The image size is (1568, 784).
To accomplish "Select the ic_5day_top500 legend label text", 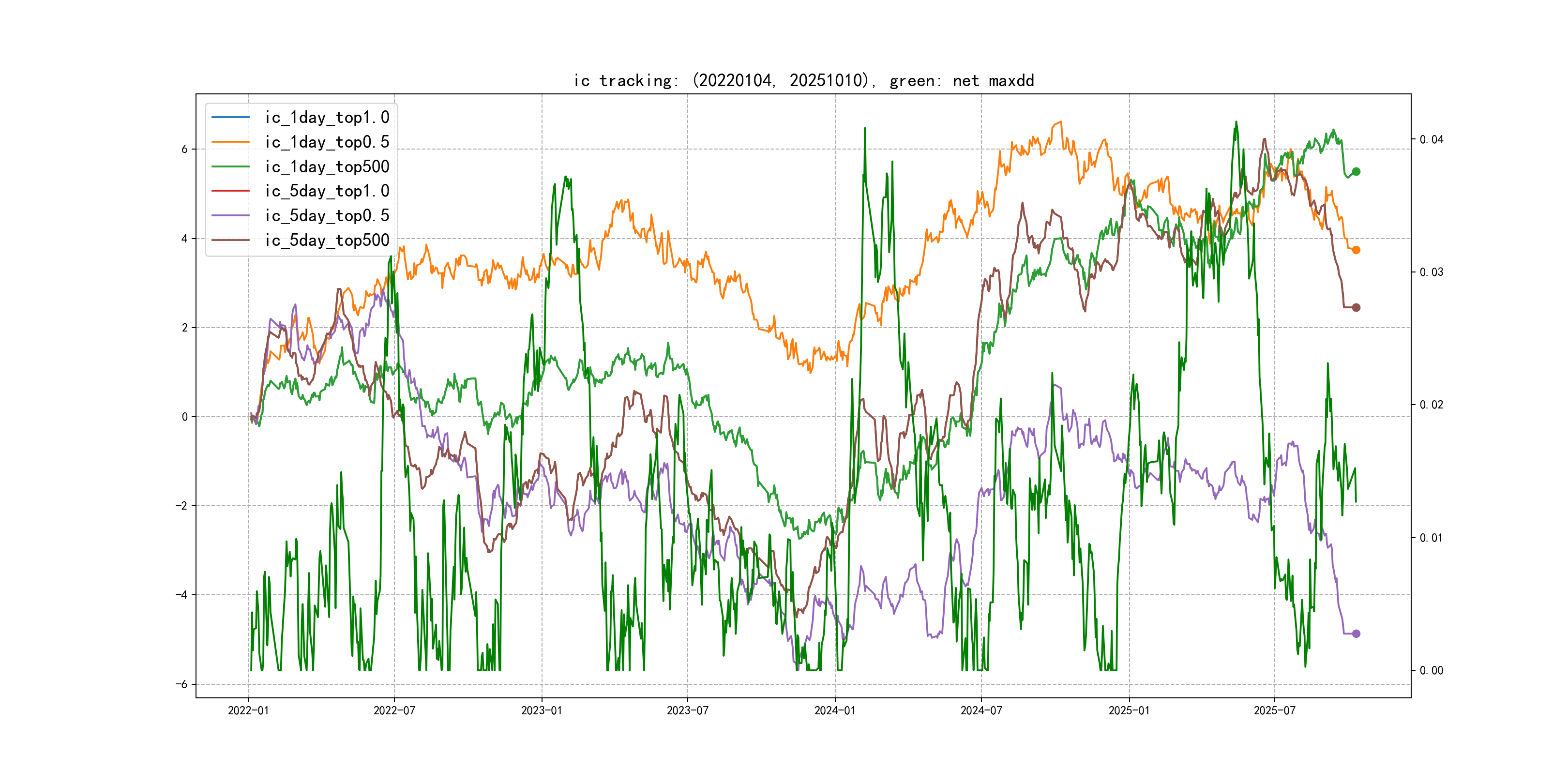I will (x=327, y=240).
